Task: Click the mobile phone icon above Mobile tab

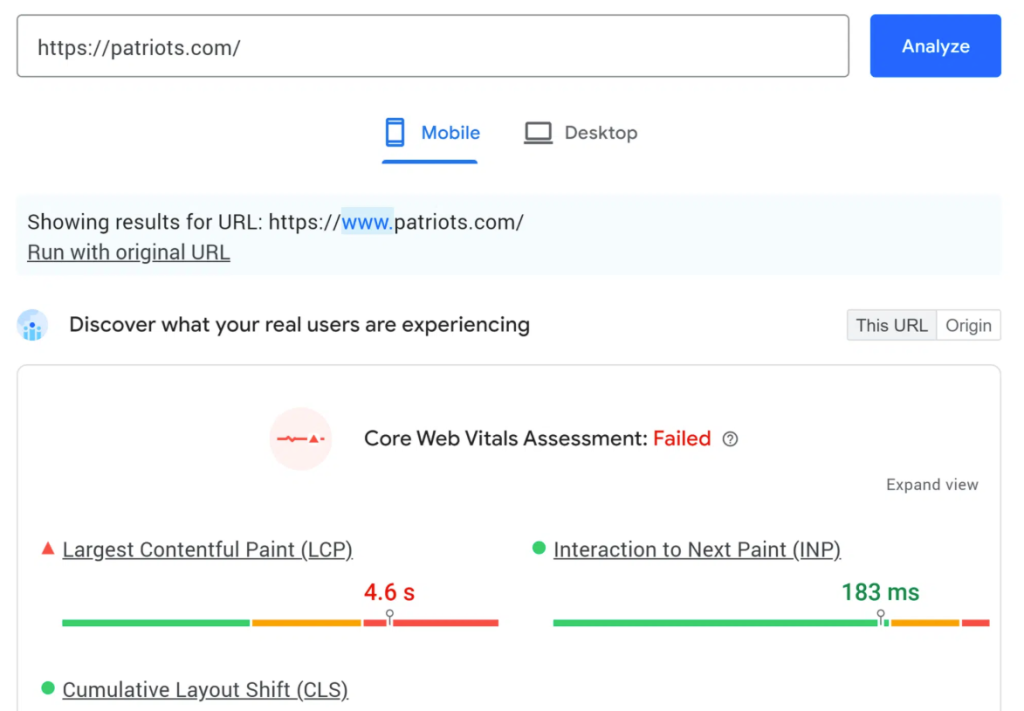Action: pyautogui.click(x=396, y=131)
